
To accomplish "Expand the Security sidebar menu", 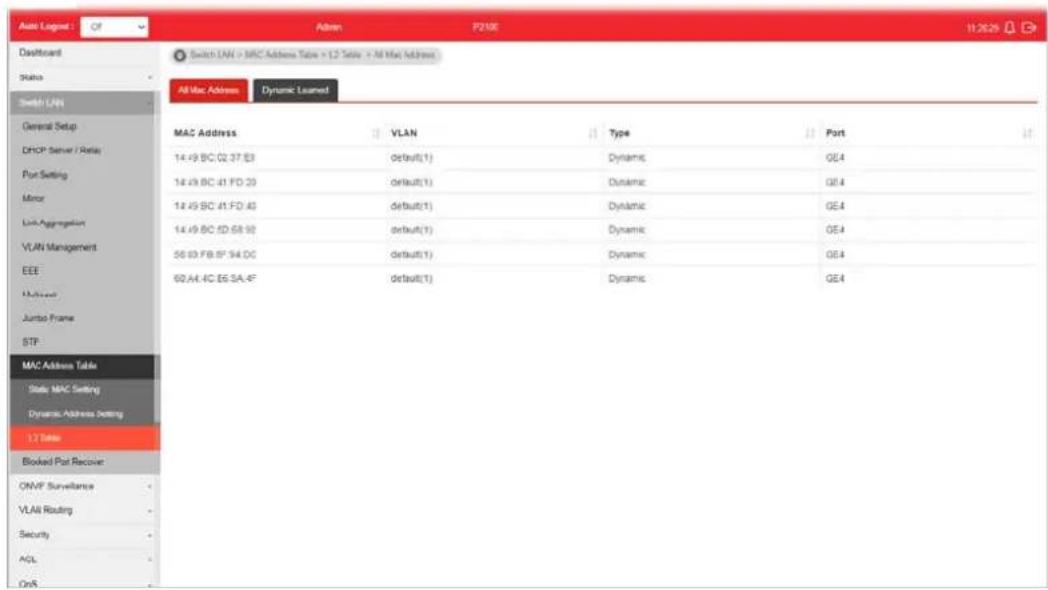I will point(84,535).
